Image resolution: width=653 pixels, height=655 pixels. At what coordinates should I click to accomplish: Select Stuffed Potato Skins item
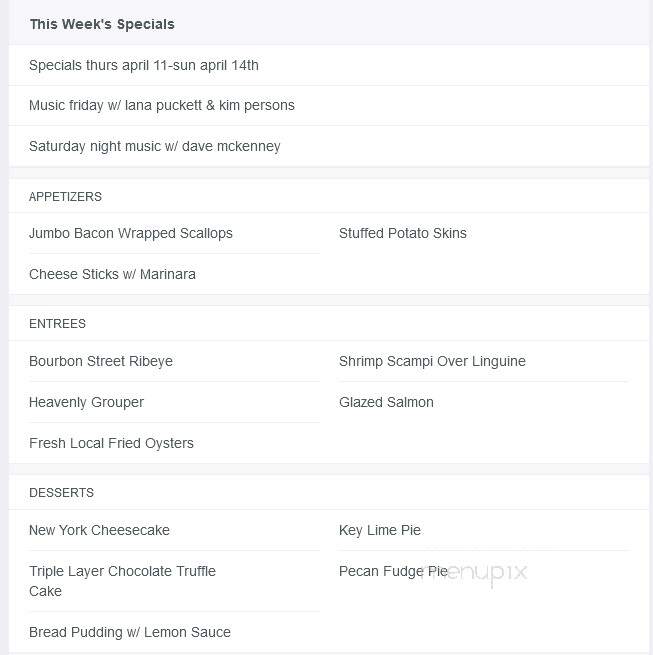[x=403, y=233]
